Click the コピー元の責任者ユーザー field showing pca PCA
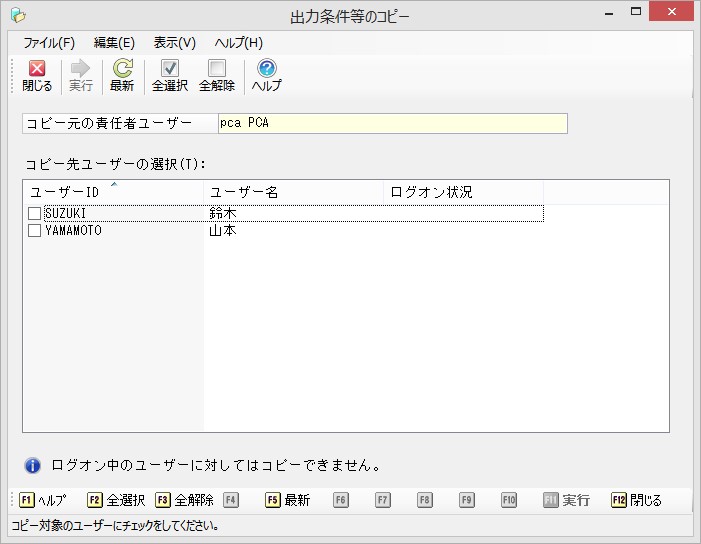 coord(391,123)
